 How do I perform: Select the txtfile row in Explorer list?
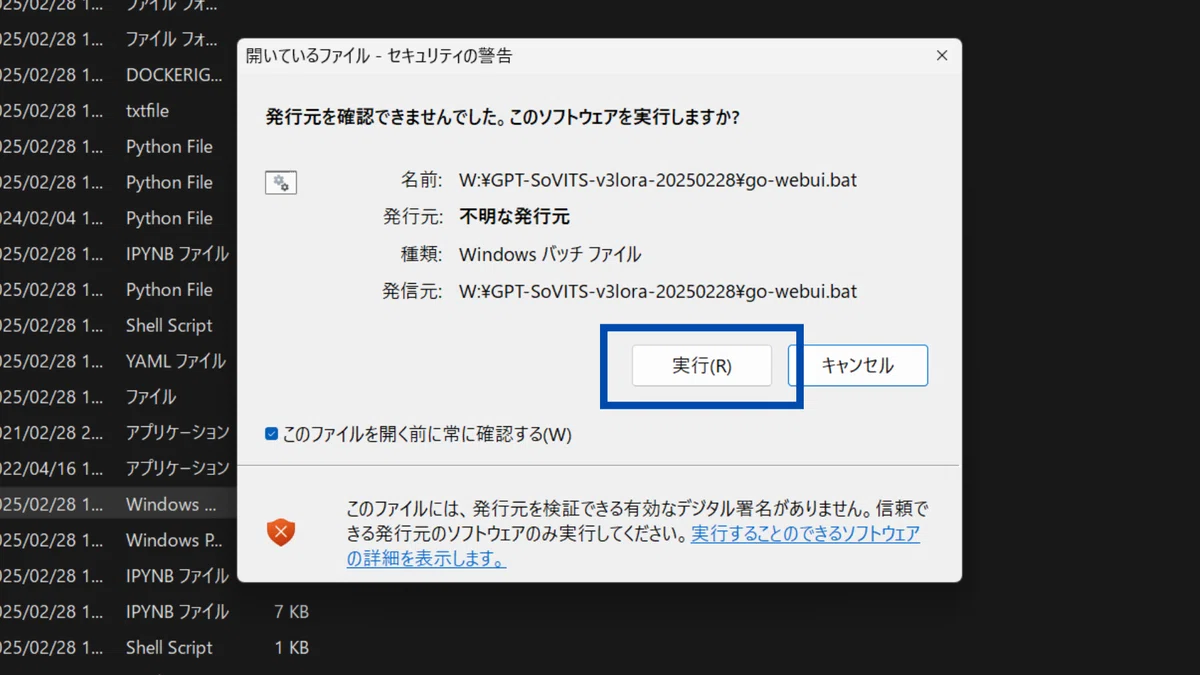pyautogui.click(x=118, y=111)
